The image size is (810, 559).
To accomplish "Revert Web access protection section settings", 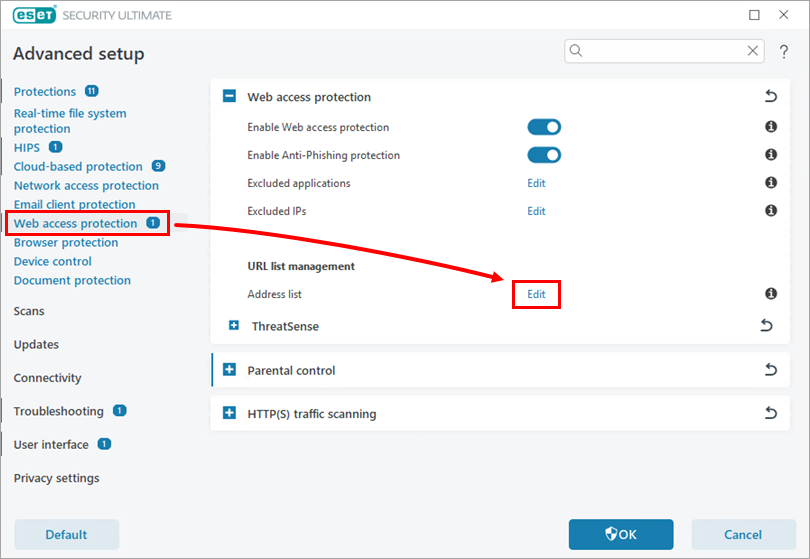I will pyautogui.click(x=770, y=97).
